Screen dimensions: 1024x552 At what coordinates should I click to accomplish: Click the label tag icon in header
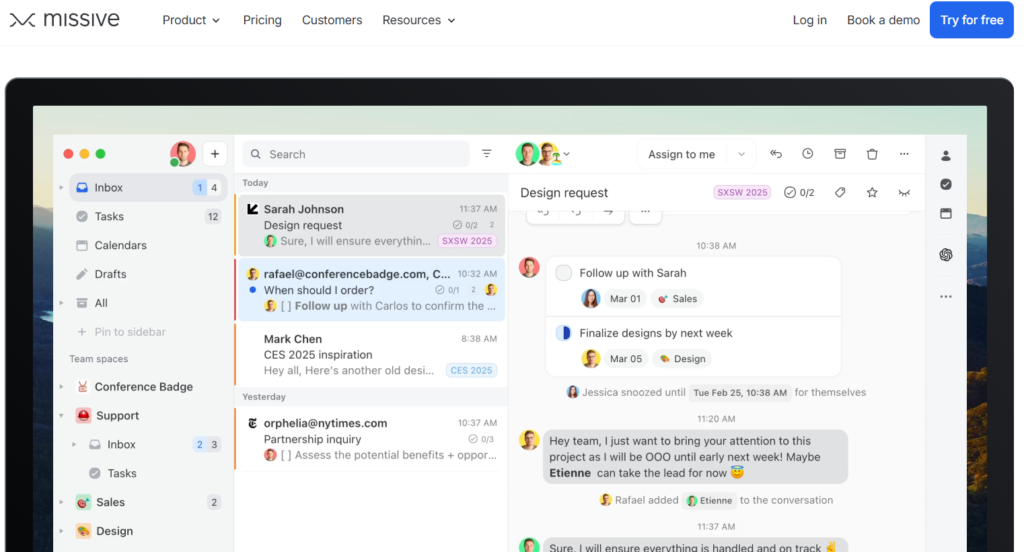pyautogui.click(x=840, y=192)
